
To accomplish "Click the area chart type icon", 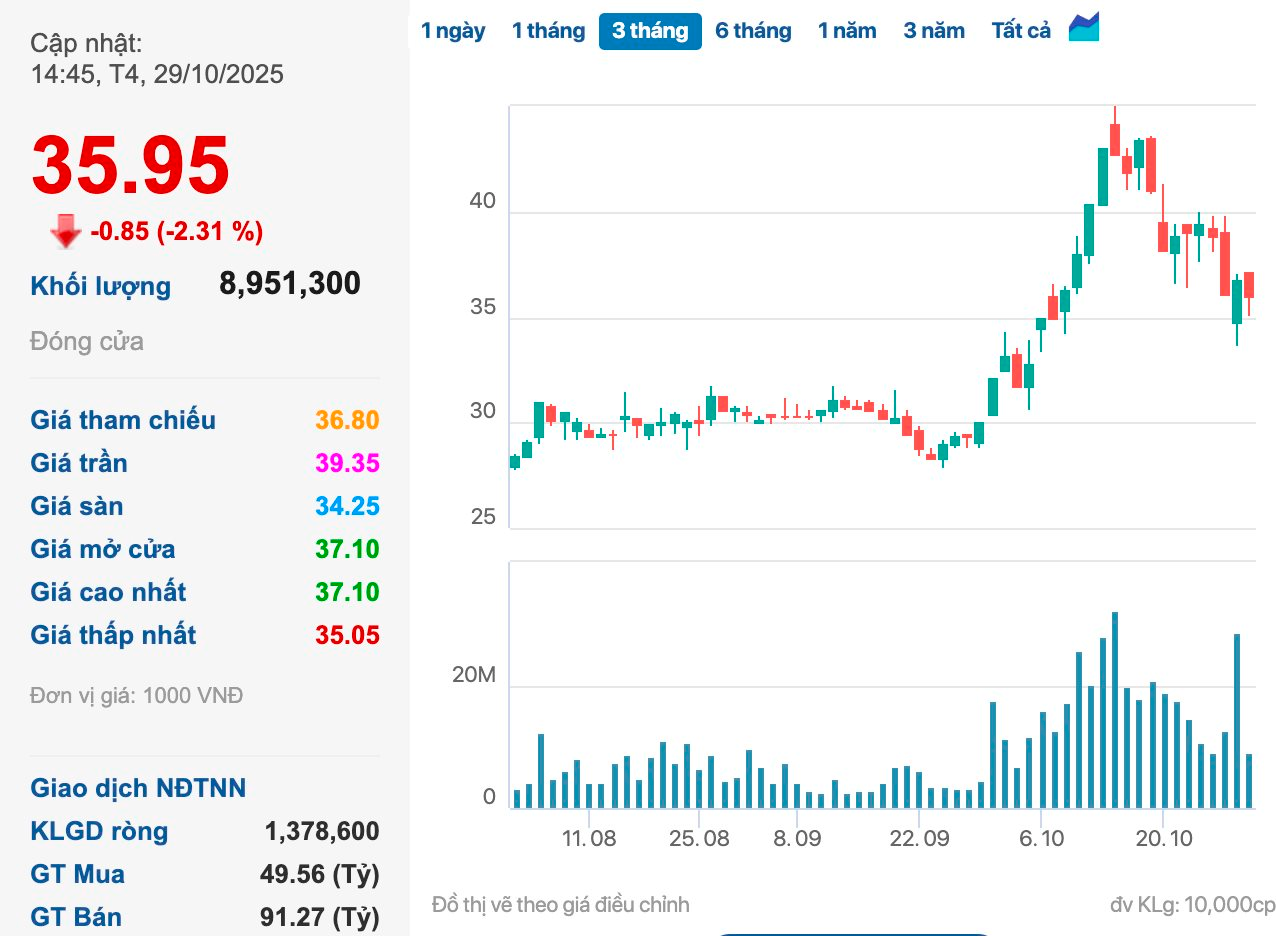I will (x=1084, y=28).
